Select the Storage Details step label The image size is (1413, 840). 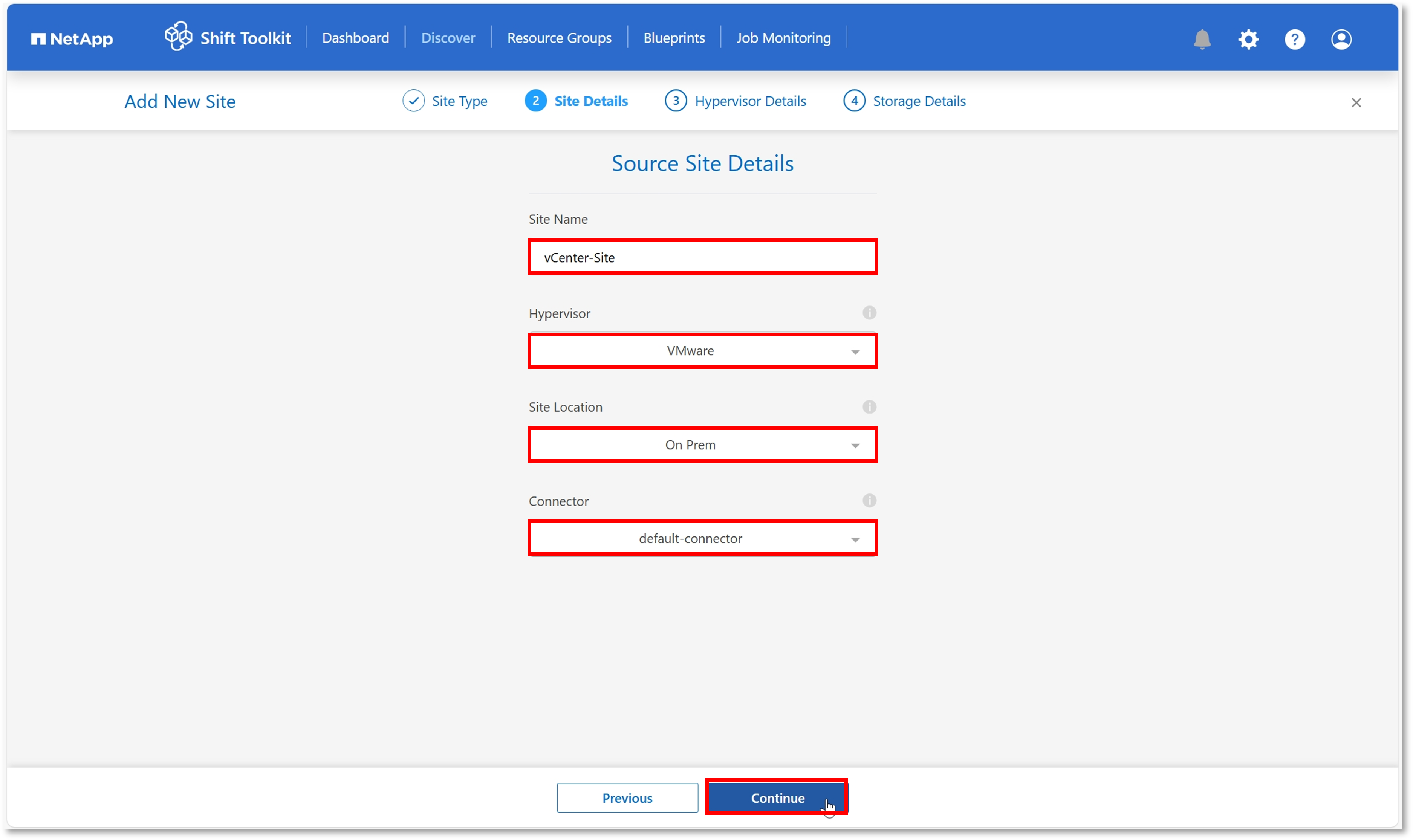pos(919,101)
